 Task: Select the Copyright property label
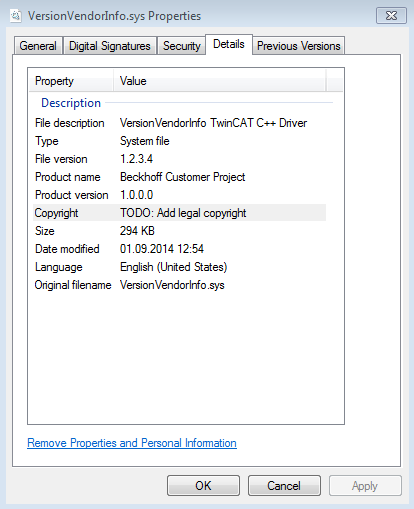(x=56, y=213)
